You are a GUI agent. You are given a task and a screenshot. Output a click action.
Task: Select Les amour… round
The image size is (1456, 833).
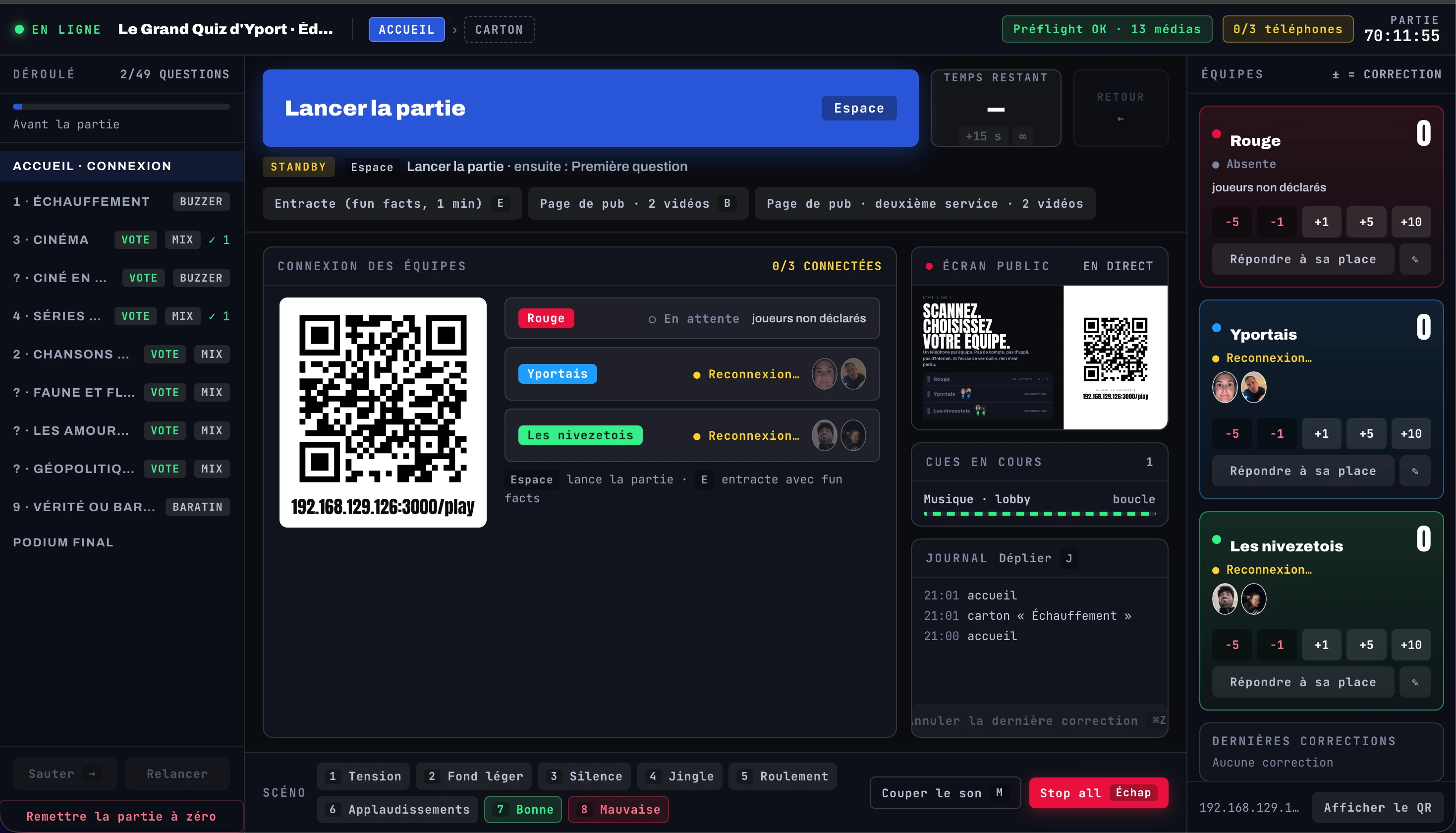click(x=122, y=430)
